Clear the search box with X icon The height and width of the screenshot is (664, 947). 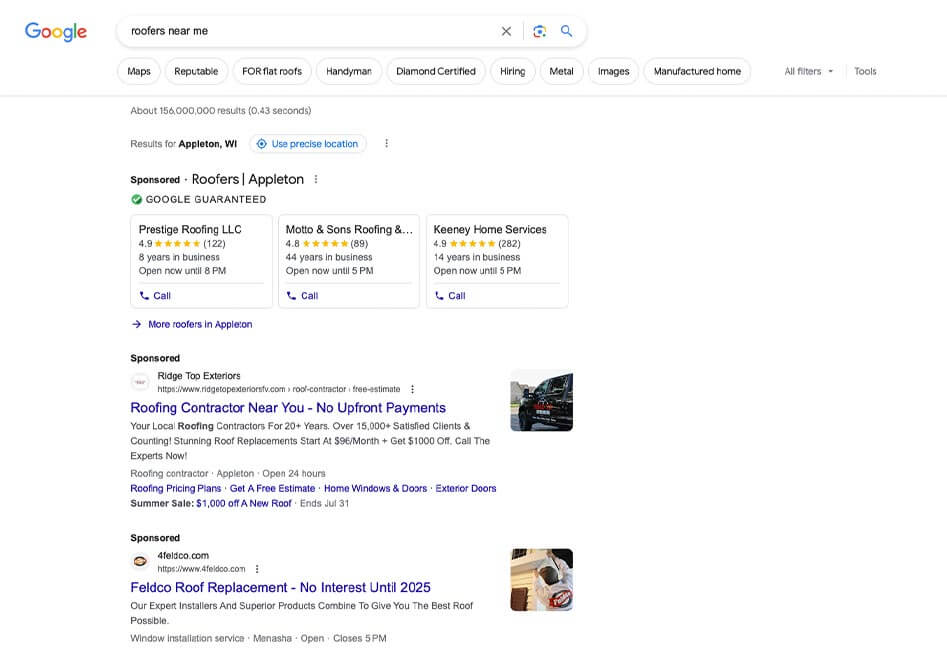click(506, 31)
